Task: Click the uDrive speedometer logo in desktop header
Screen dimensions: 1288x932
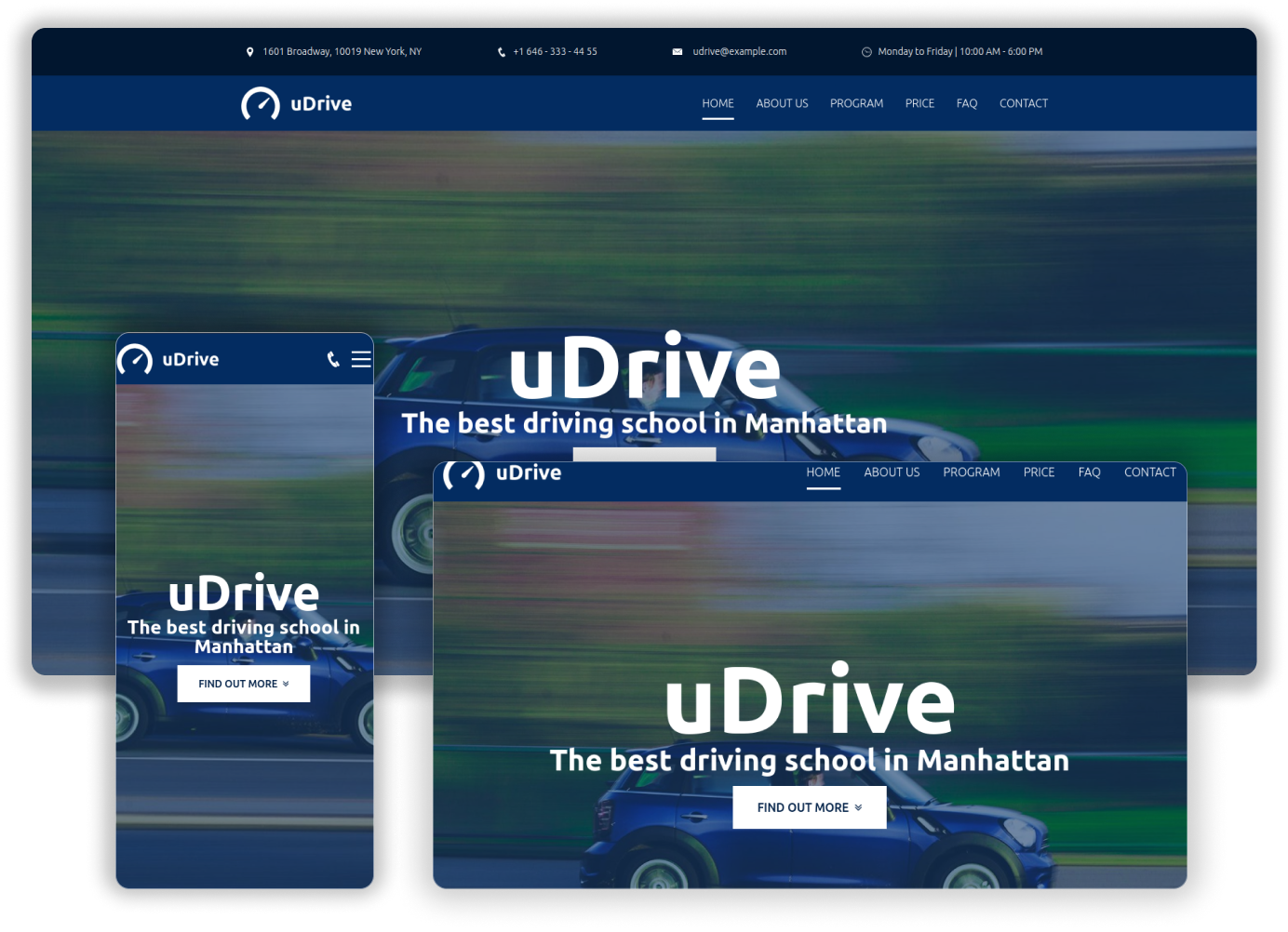Action: point(261,104)
